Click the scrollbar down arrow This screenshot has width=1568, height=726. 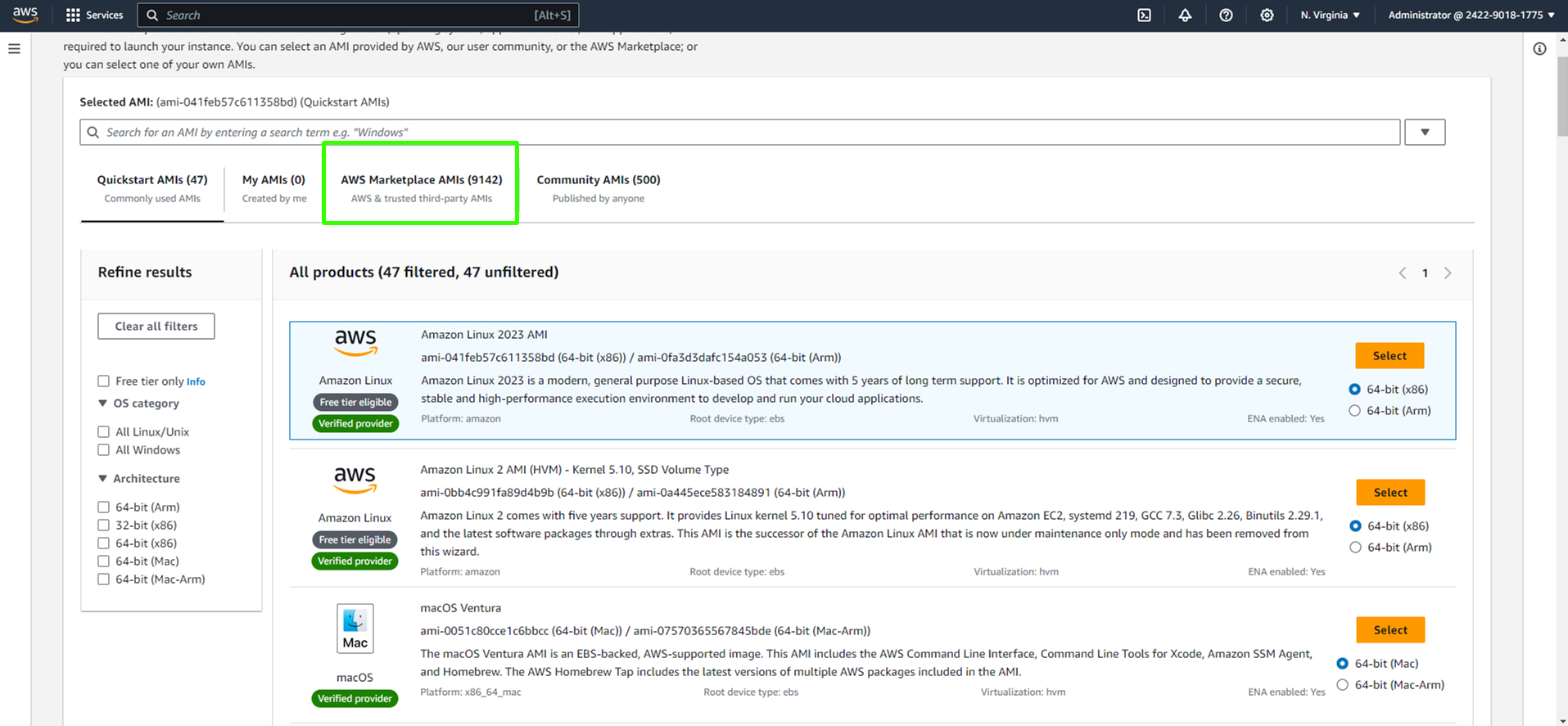pos(1561,721)
